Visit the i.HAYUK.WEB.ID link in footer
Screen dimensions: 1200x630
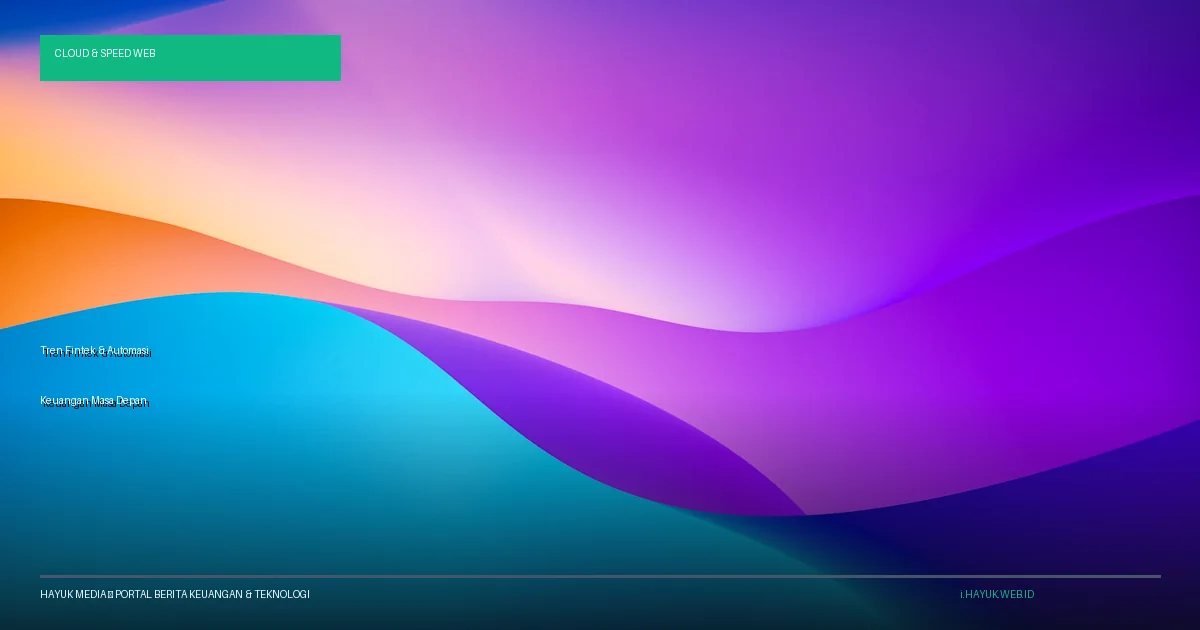pyautogui.click(x=997, y=594)
